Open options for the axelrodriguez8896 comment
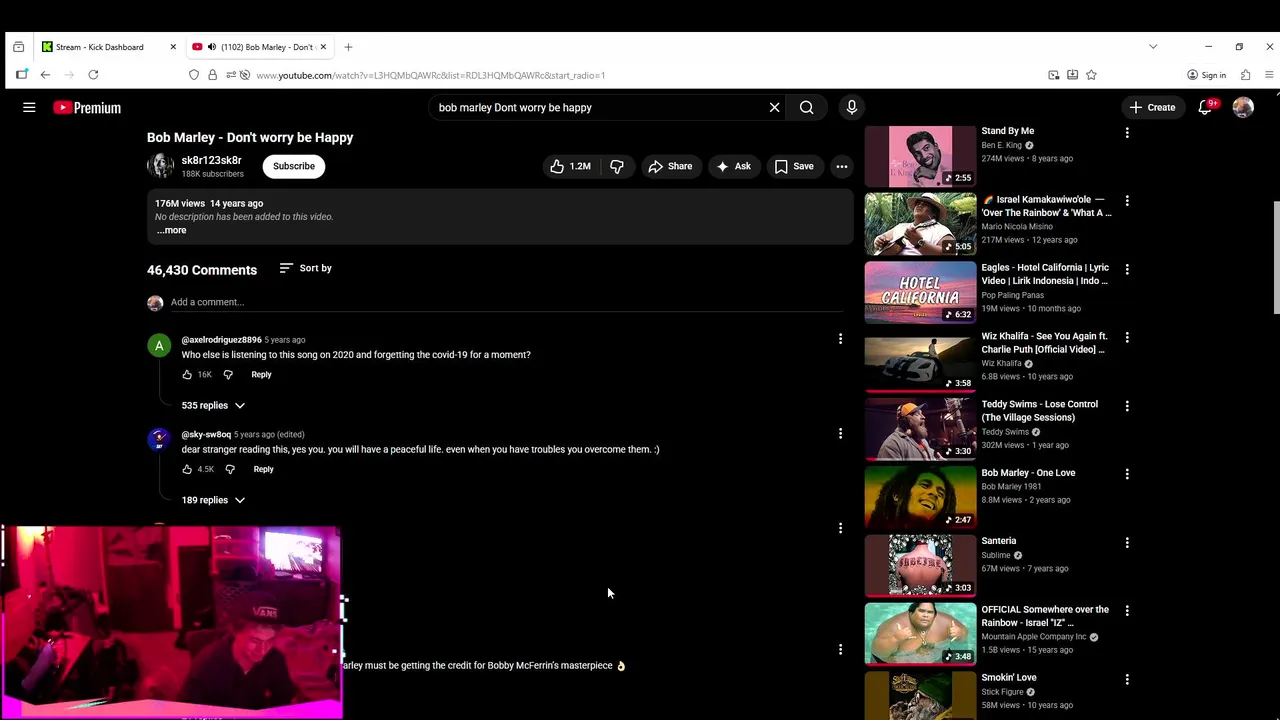1280x720 pixels. (840, 339)
